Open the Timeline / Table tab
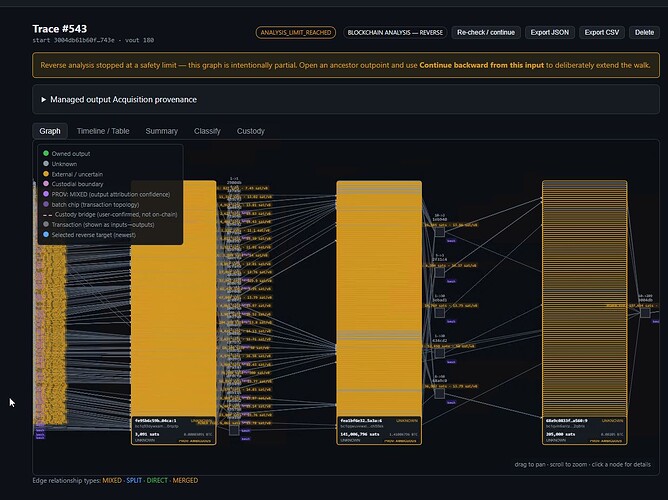Image resolution: width=668 pixels, height=500 pixels. click(x=103, y=131)
